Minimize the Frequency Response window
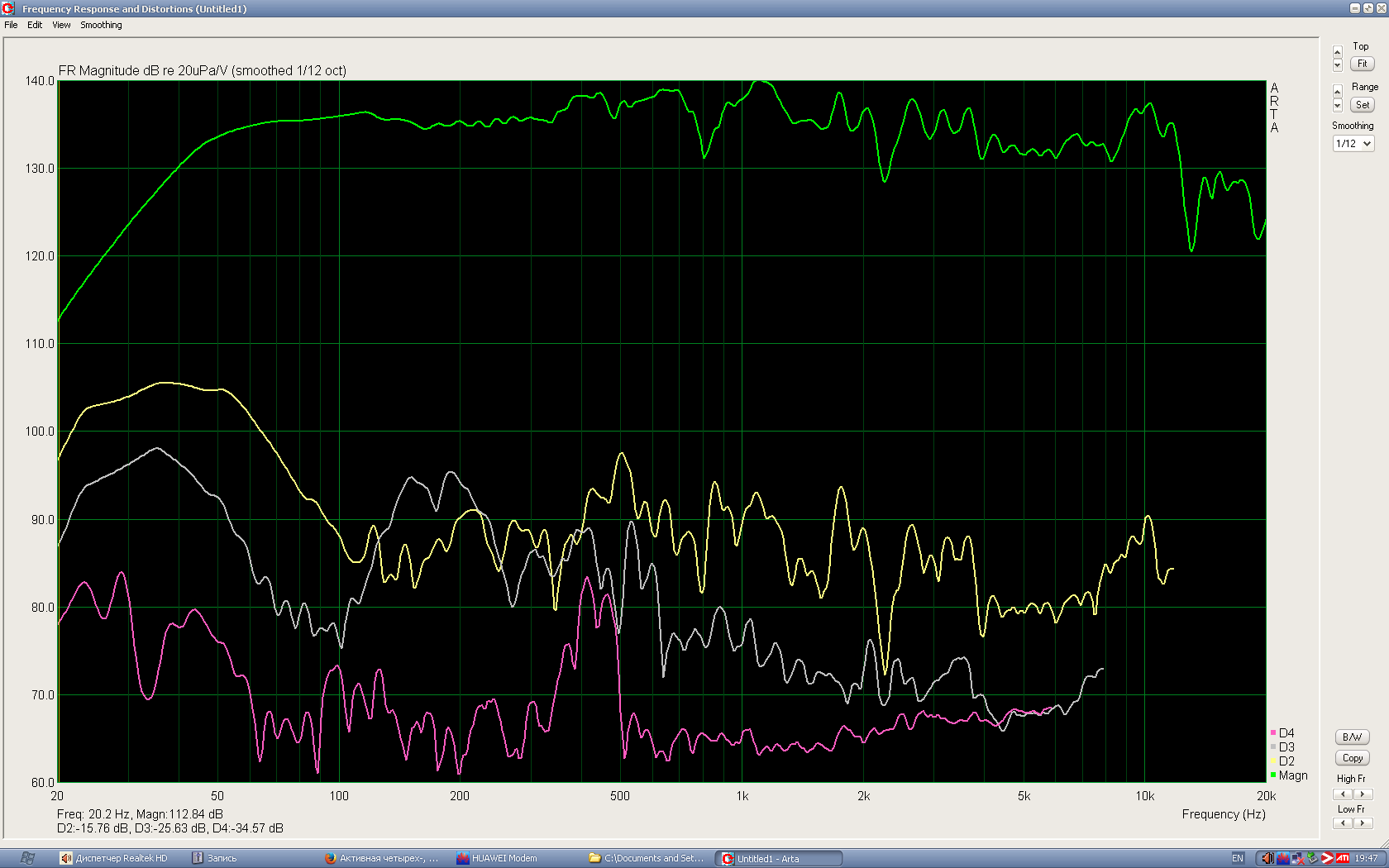The image size is (1389, 868). tap(1355, 8)
